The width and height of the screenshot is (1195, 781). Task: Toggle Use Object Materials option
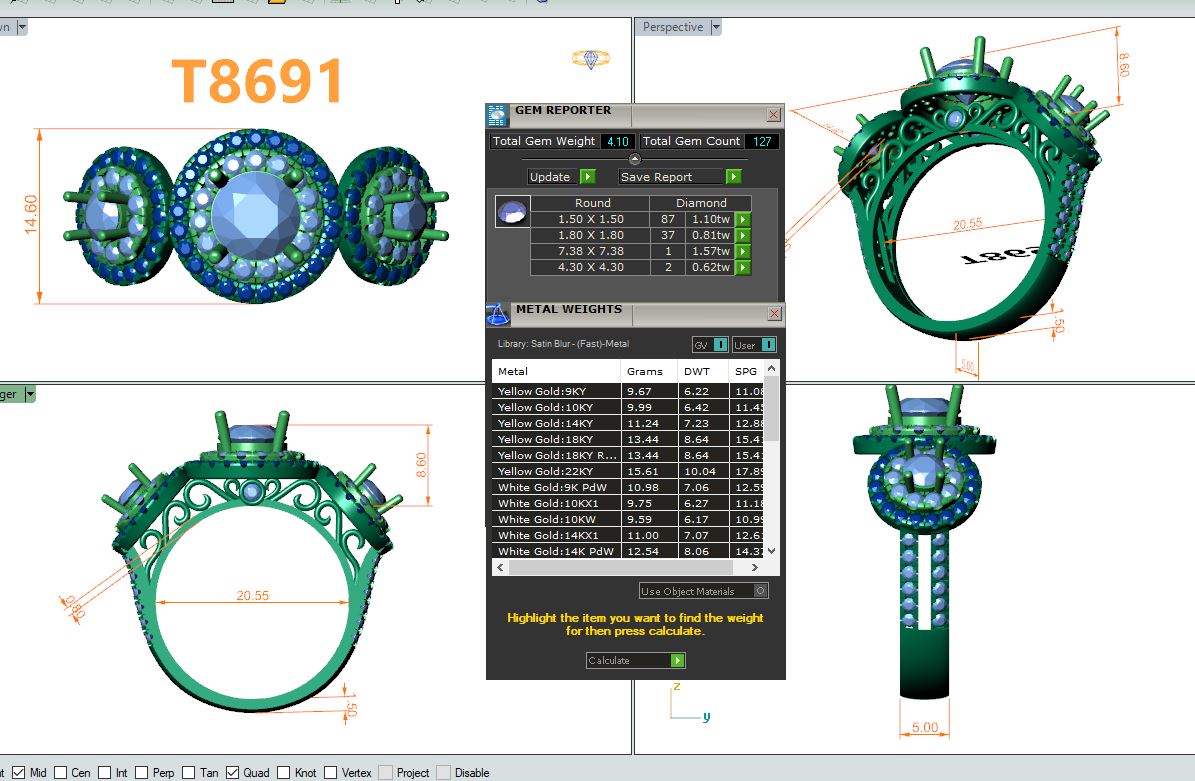click(761, 591)
